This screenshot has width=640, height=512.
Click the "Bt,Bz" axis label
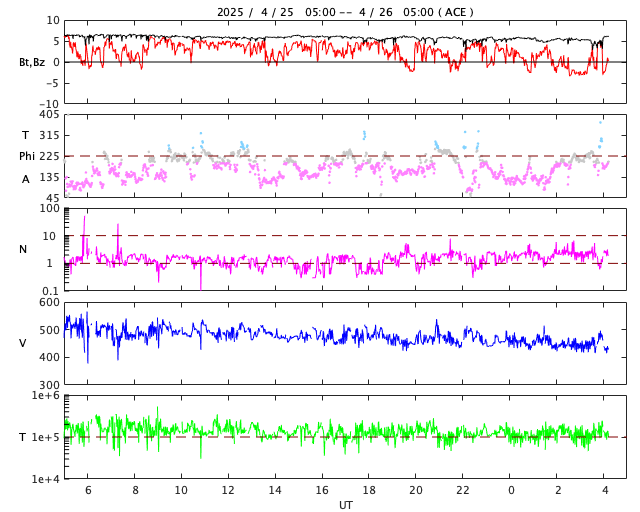pos(32,62)
